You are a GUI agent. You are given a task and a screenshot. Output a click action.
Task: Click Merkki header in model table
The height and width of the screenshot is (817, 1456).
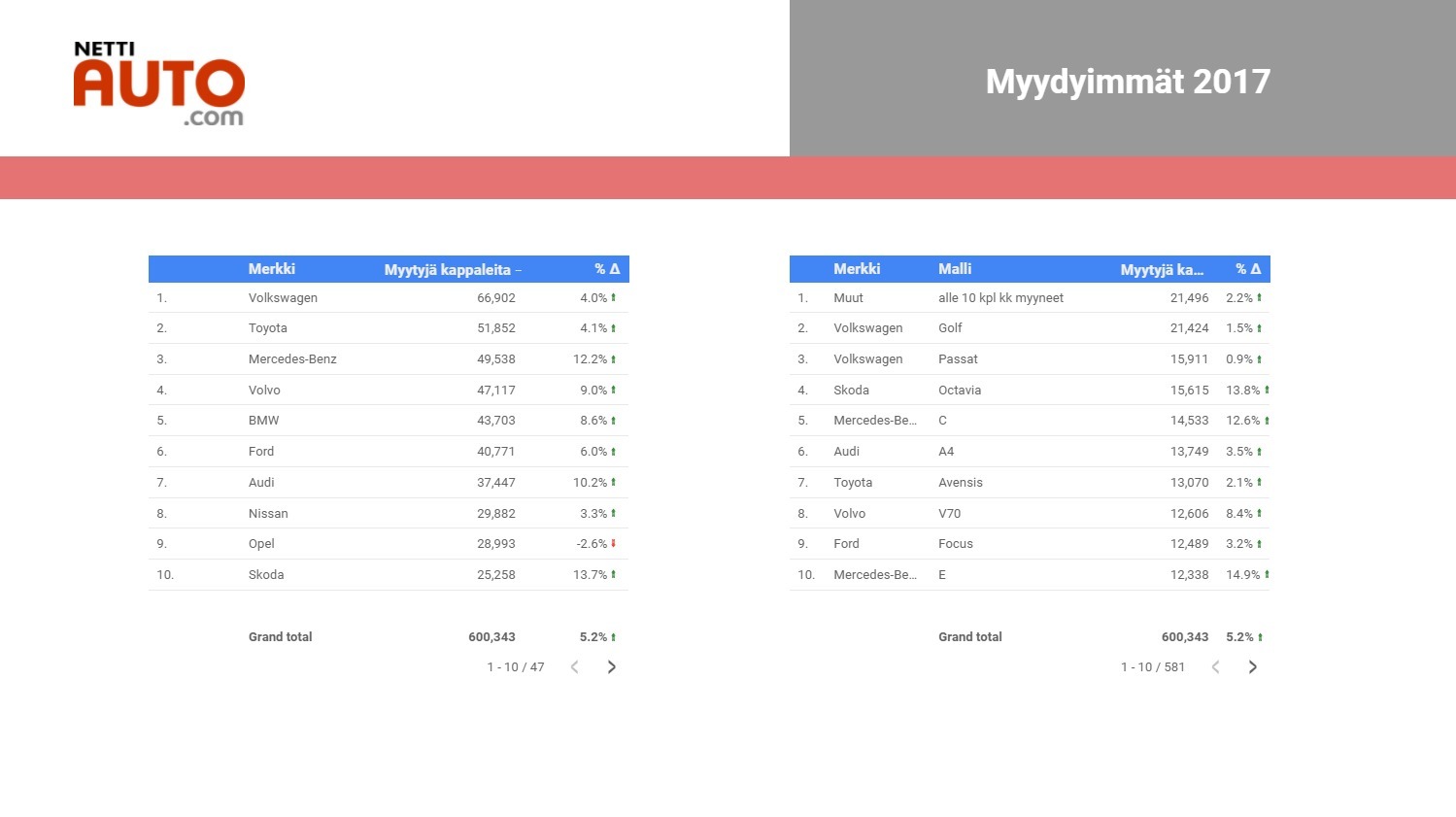(856, 269)
